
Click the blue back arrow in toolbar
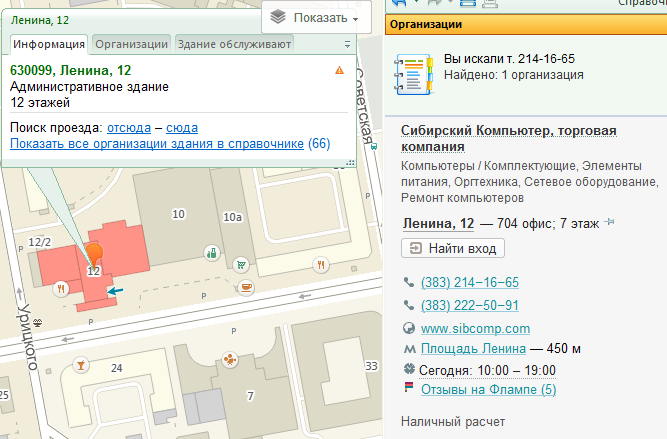pyautogui.click(x=399, y=3)
